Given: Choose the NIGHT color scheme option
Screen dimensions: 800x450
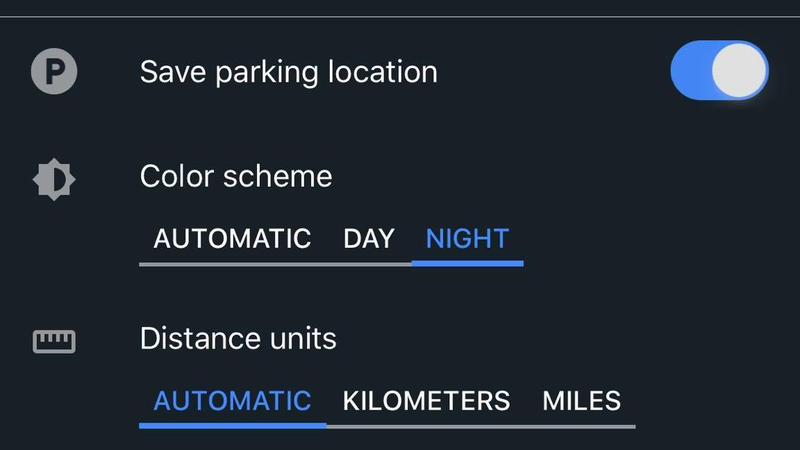Looking at the screenshot, I should pyautogui.click(x=467, y=239).
